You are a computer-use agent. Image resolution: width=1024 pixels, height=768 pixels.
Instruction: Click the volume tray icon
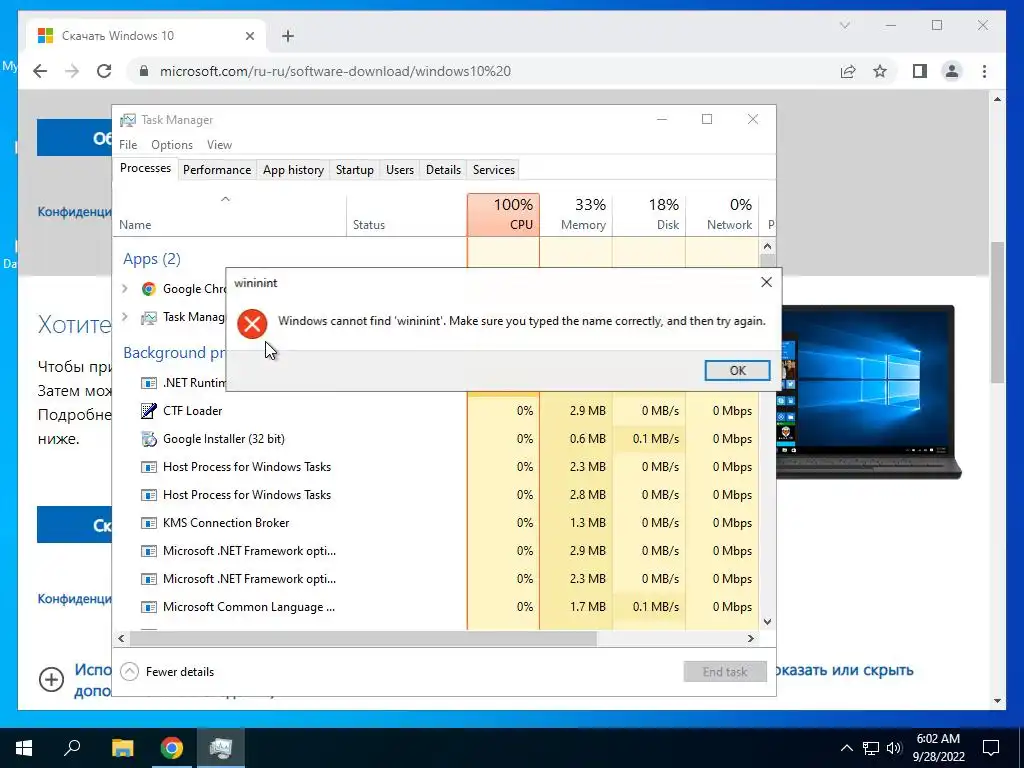point(894,748)
